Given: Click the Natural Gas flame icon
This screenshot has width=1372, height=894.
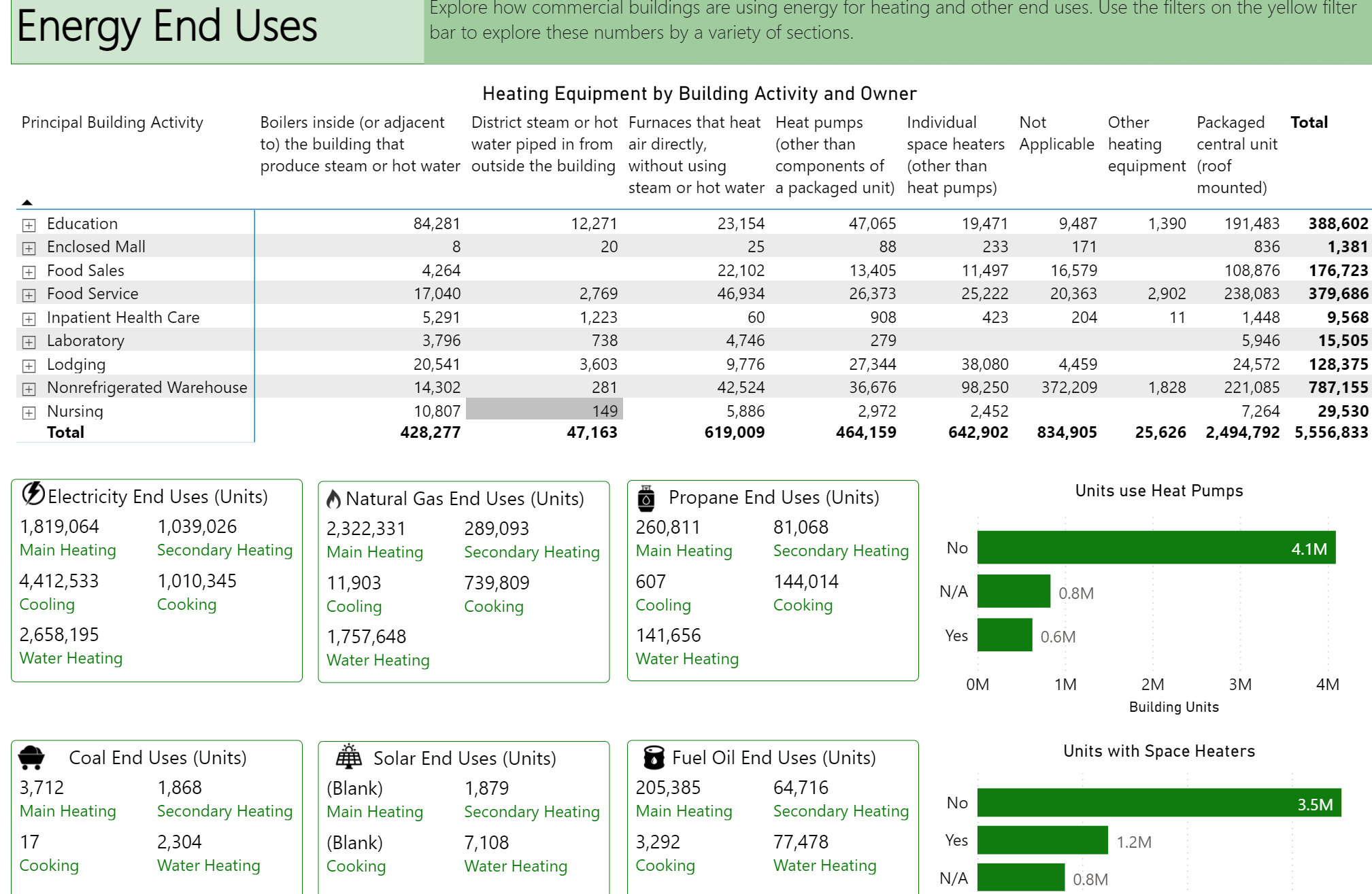Looking at the screenshot, I should [x=333, y=499].
